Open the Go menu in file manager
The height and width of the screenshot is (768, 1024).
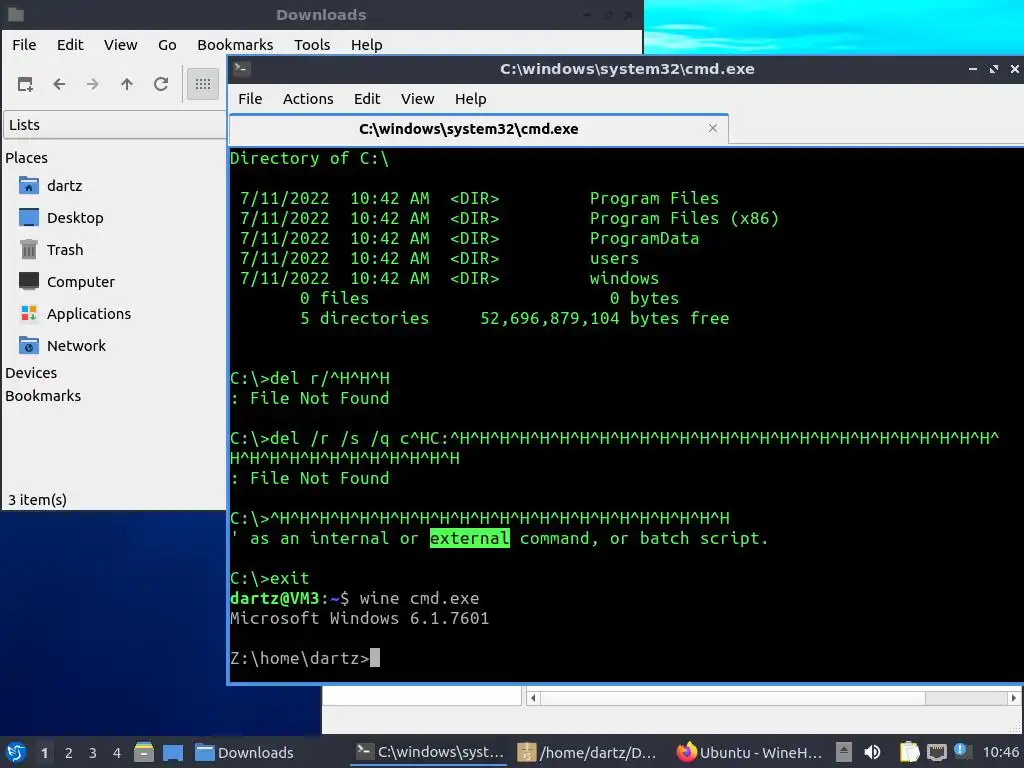point(167,45)
